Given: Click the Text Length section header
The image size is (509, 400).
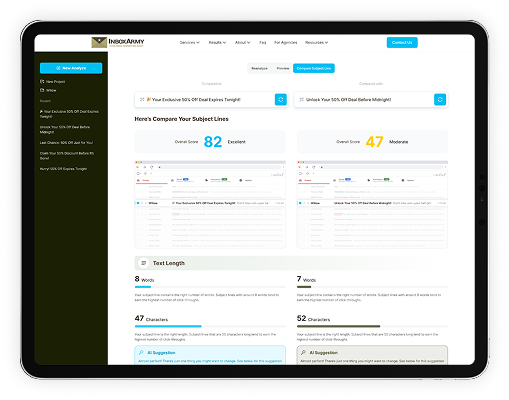Looking at the screenshot, I should (291, 263).
